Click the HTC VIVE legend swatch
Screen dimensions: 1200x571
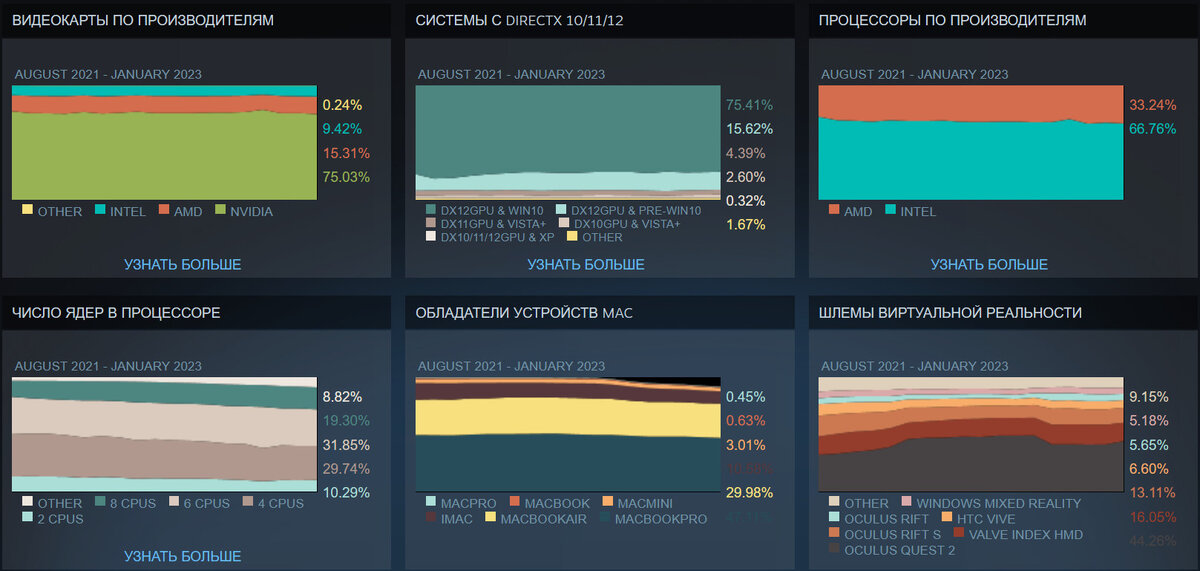point(947,518)
